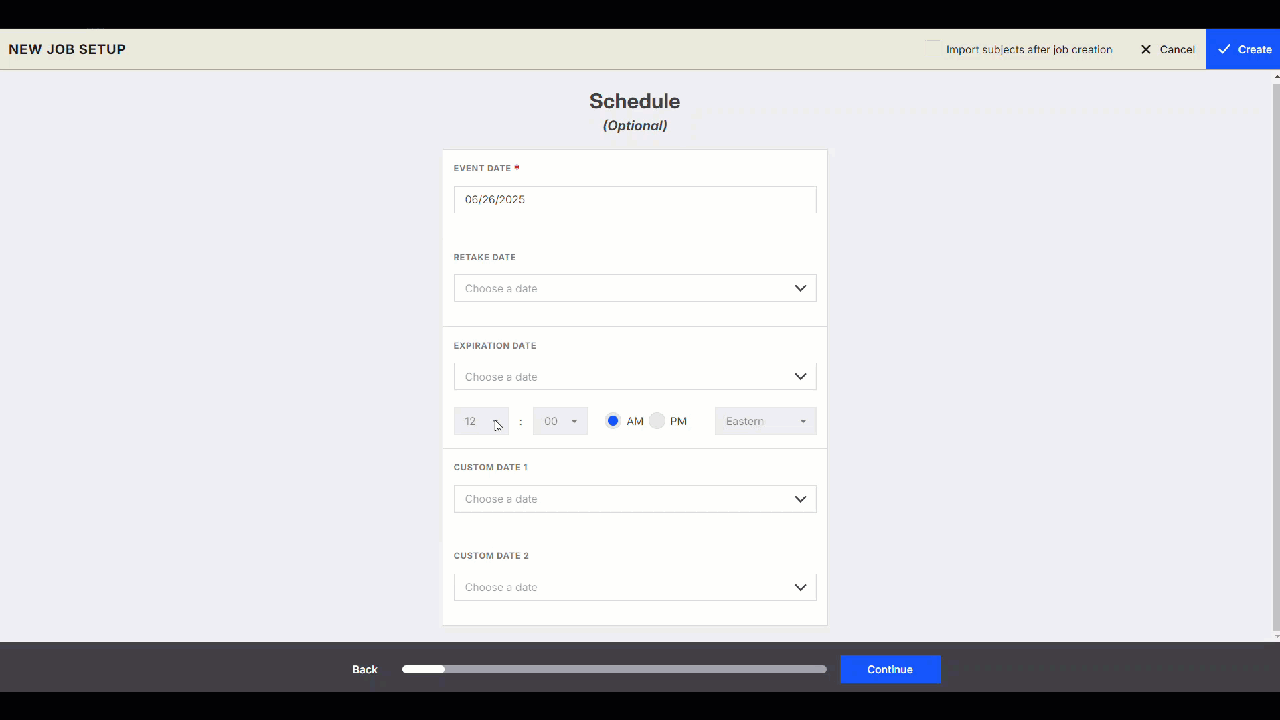
Task: Click the Schedule heading text
Action: pyautogui.click(x=634, y=101)
